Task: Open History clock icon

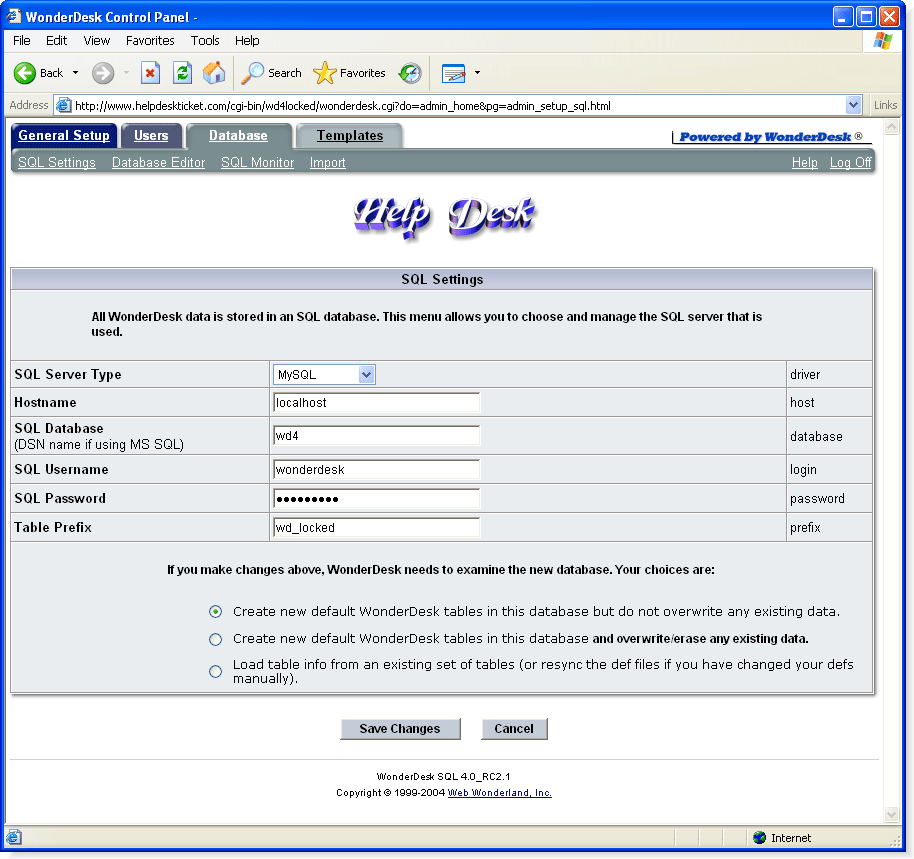Action: tap(410, 73)
